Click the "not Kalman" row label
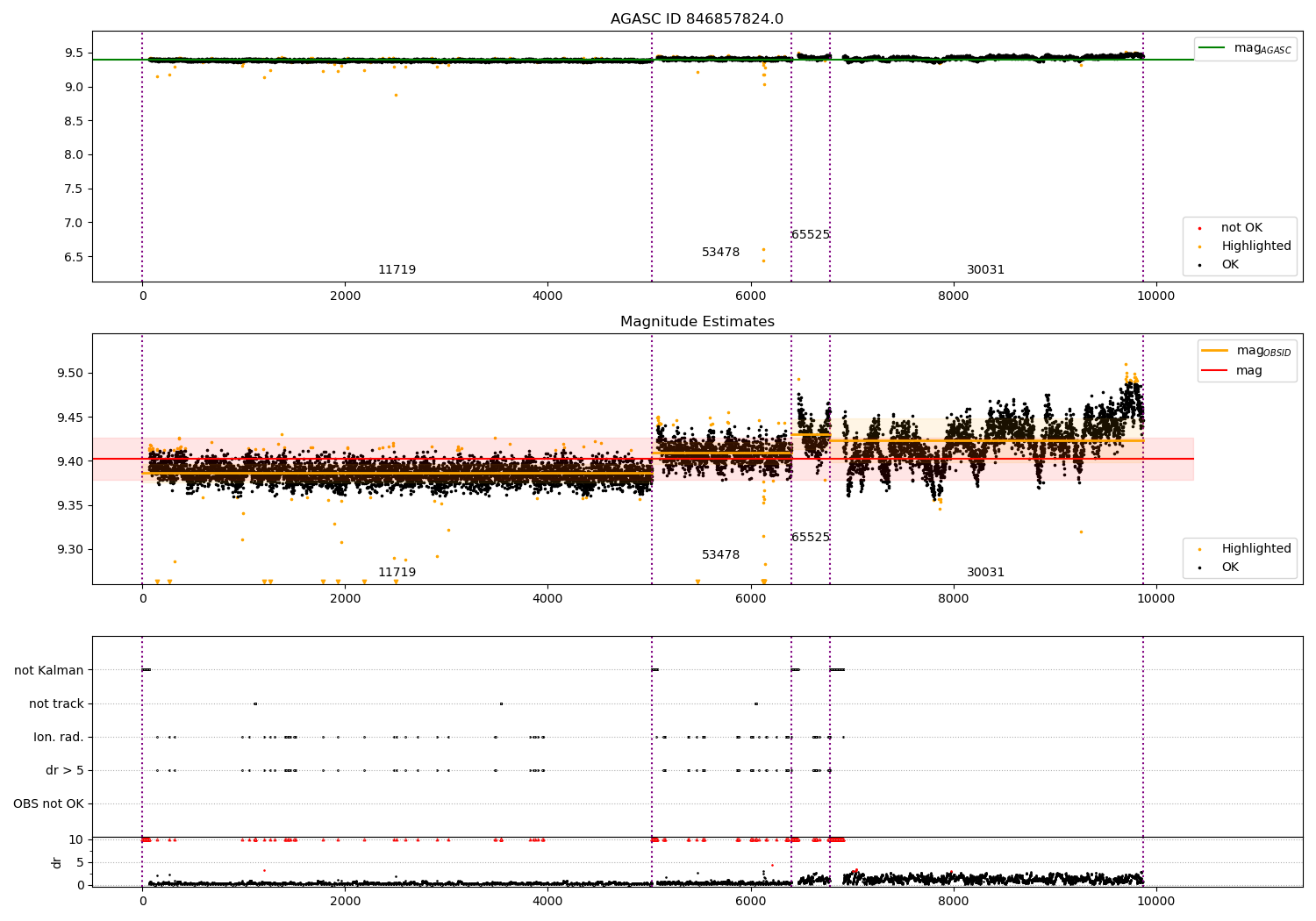This screenshot has height=921, width=1316. coord(49,670)
